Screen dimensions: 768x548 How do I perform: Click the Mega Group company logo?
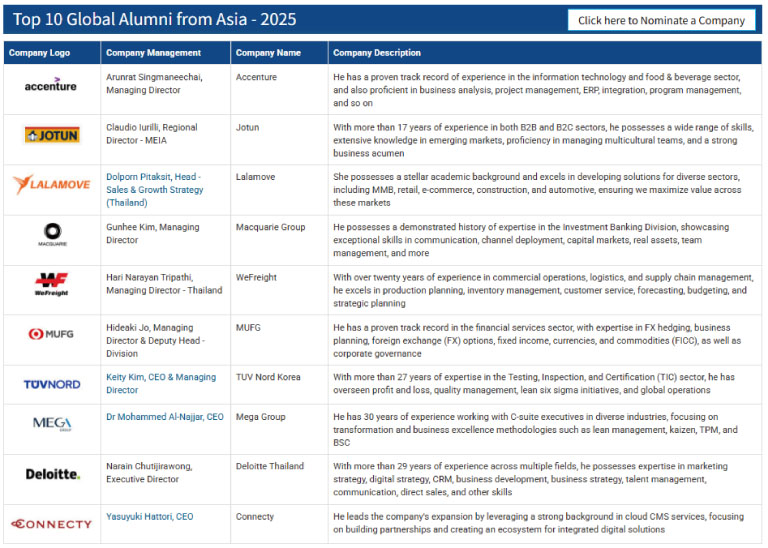pos(52,423)
